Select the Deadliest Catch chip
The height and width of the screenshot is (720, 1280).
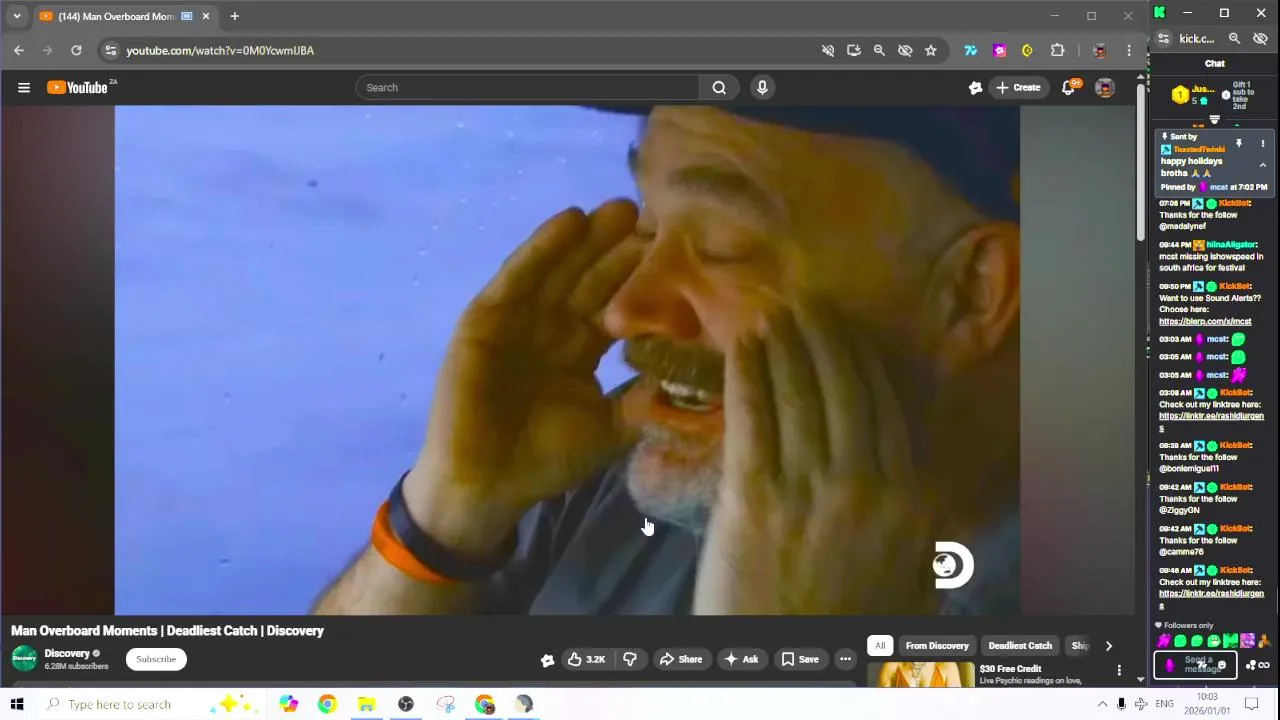click(1020, 646)
